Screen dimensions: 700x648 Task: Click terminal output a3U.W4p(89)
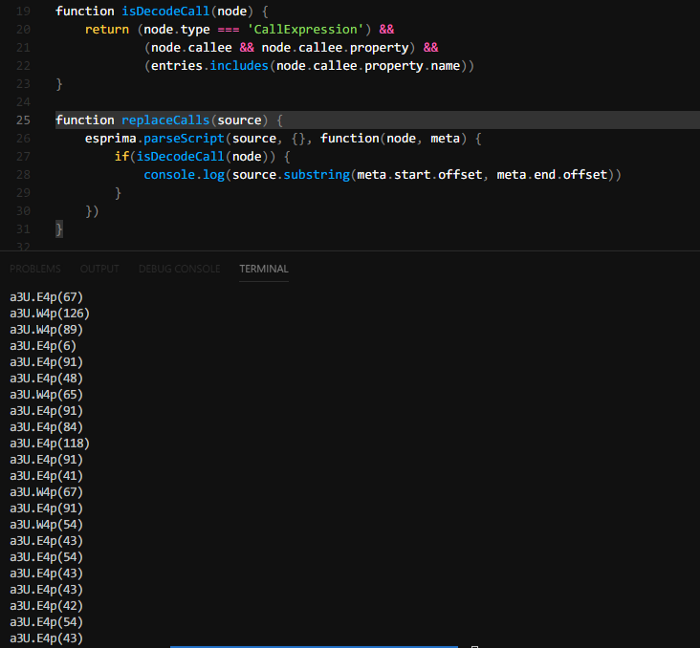coord(47,329)
